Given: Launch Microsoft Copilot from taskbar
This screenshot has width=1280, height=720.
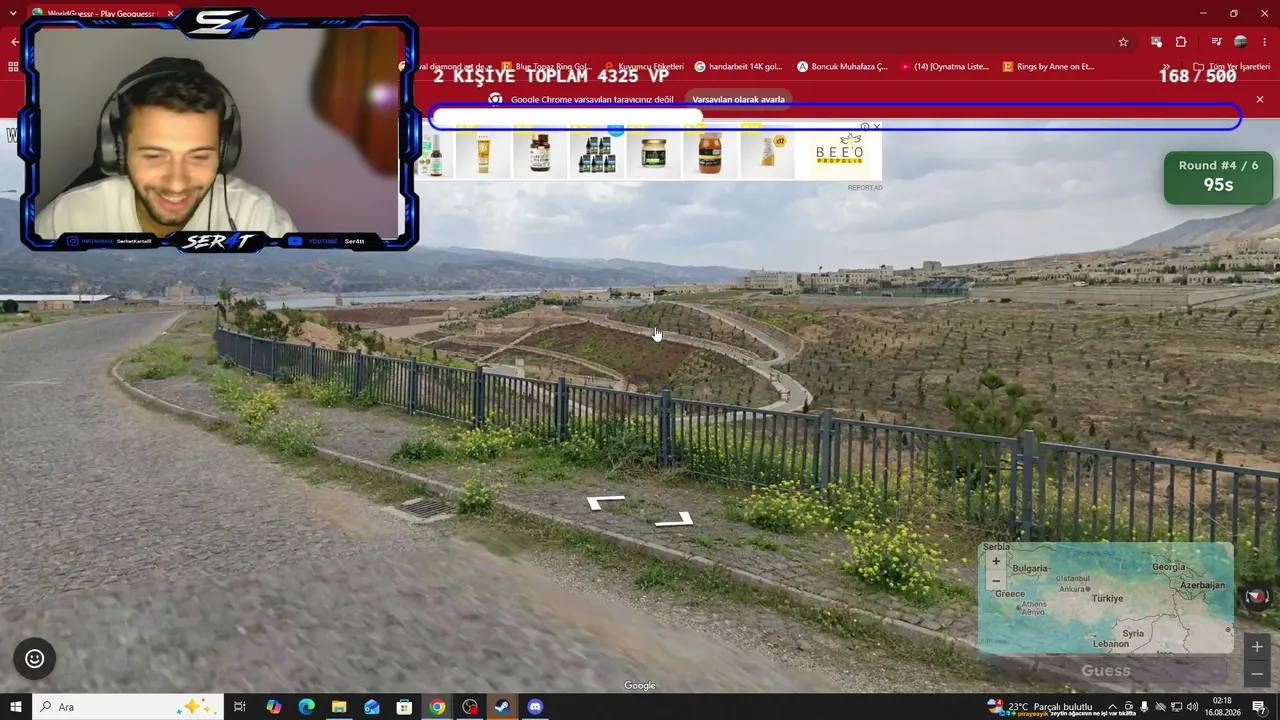Looking at the screenshot, I should 274,707.
